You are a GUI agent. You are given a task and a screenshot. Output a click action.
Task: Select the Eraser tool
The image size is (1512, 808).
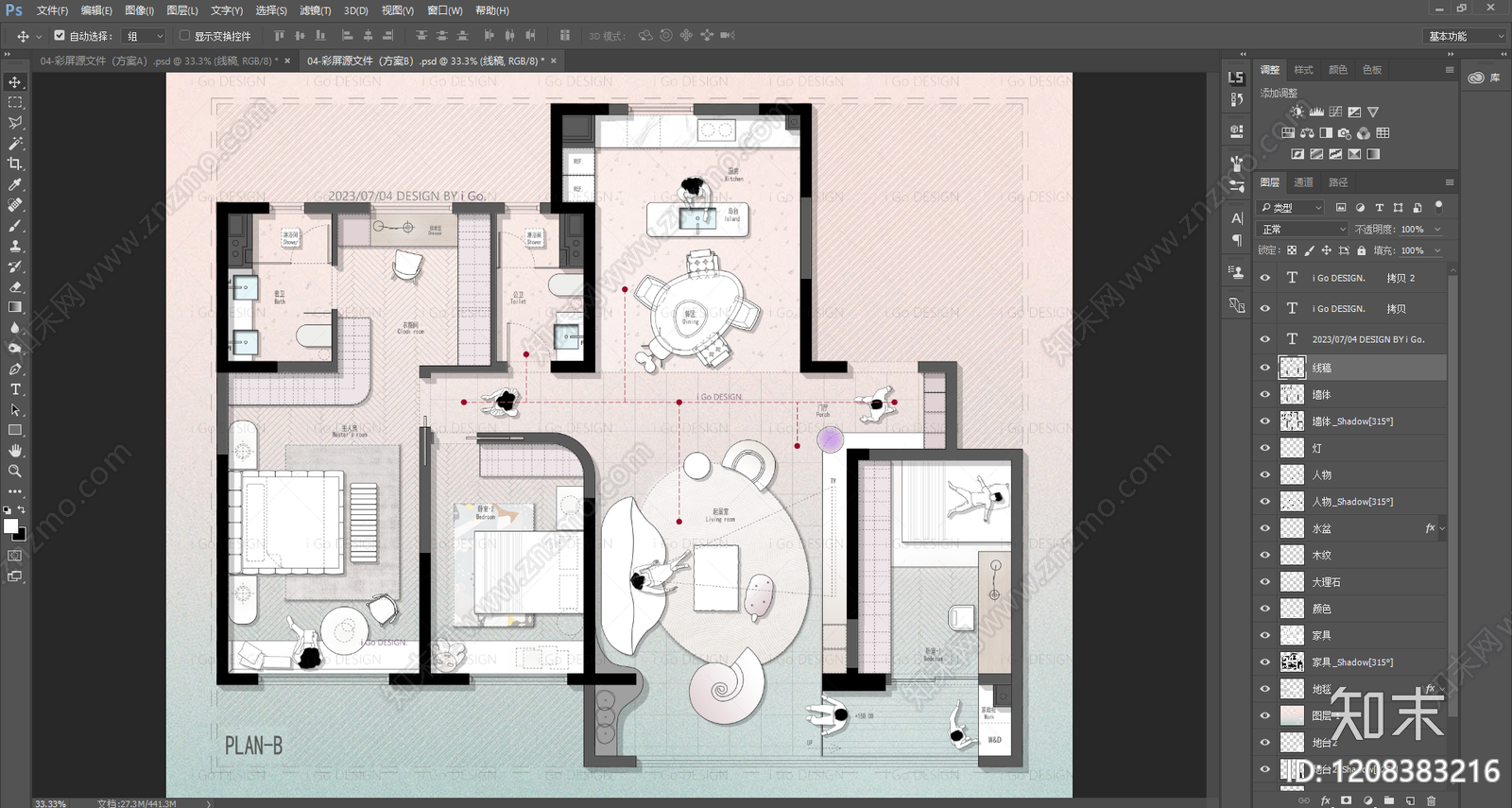pos(15,287)
